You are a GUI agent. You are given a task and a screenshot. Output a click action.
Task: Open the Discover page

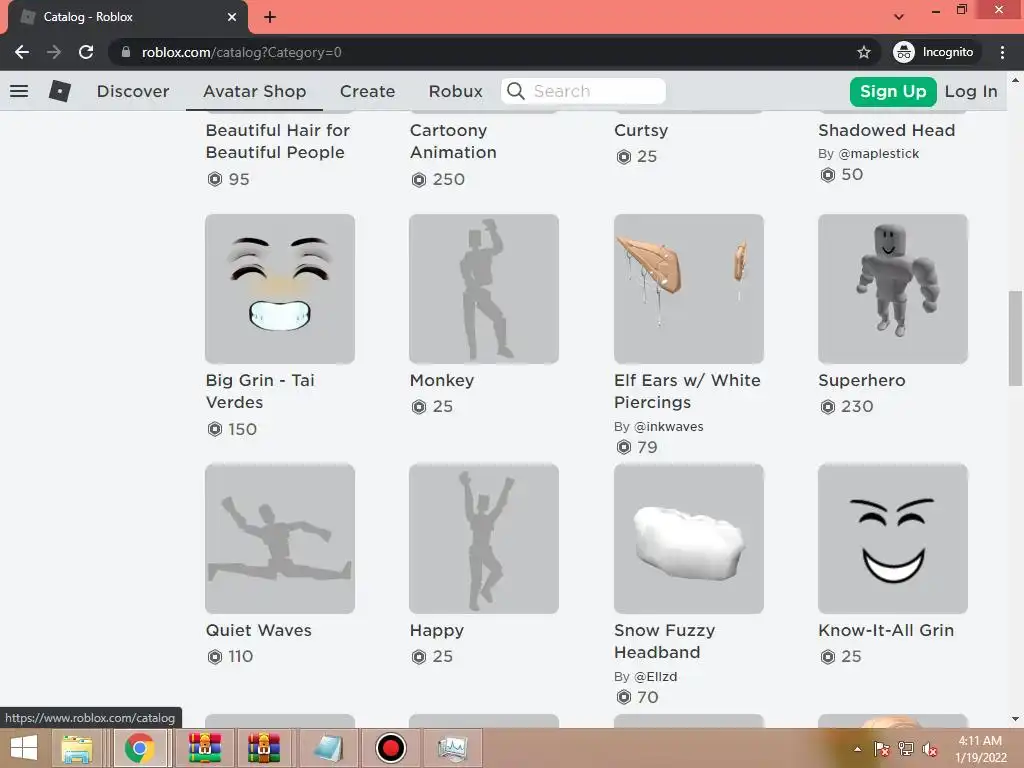click(133, 91)
